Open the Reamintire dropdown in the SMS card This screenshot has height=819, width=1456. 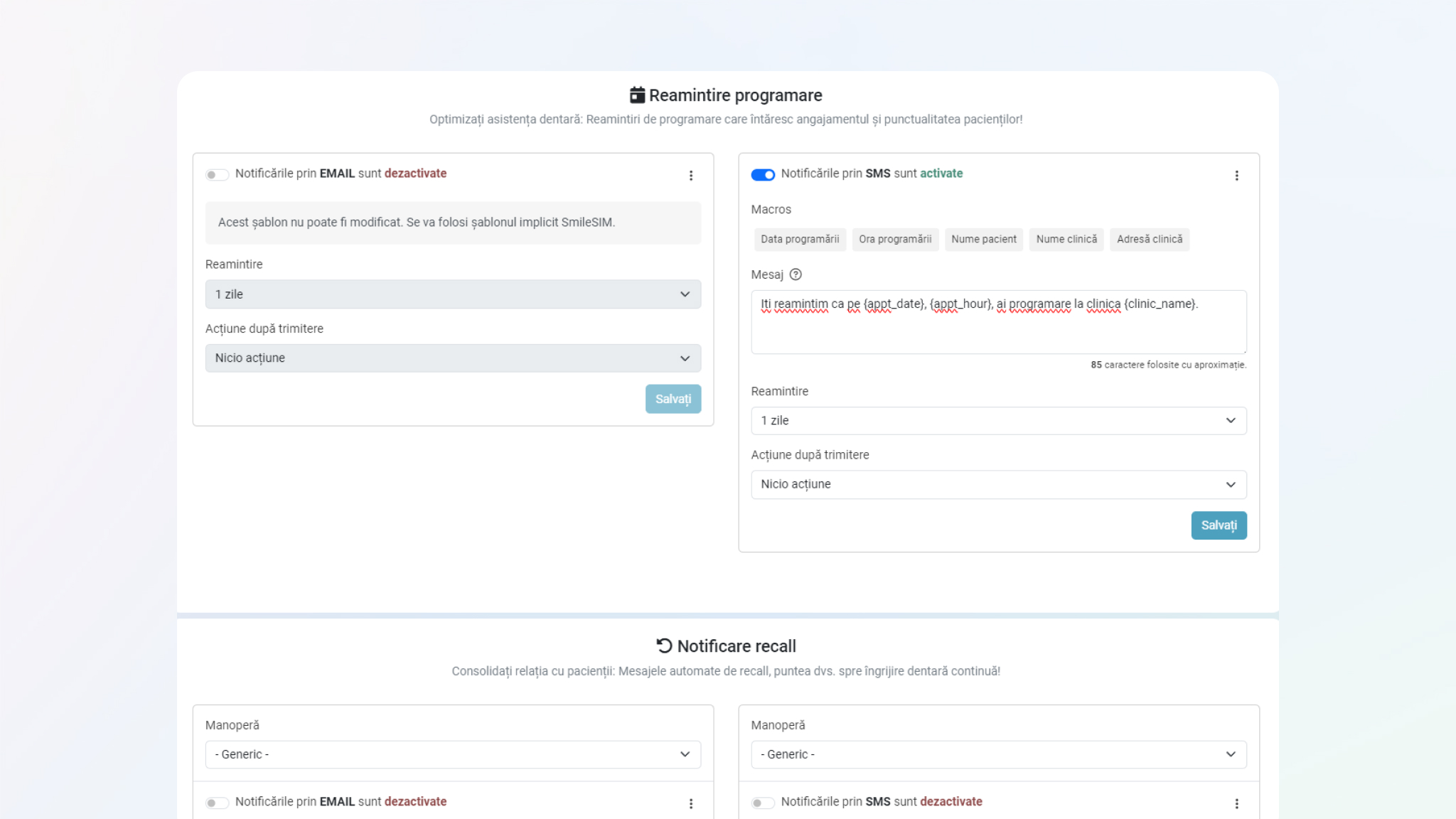[x=998, y=420]
